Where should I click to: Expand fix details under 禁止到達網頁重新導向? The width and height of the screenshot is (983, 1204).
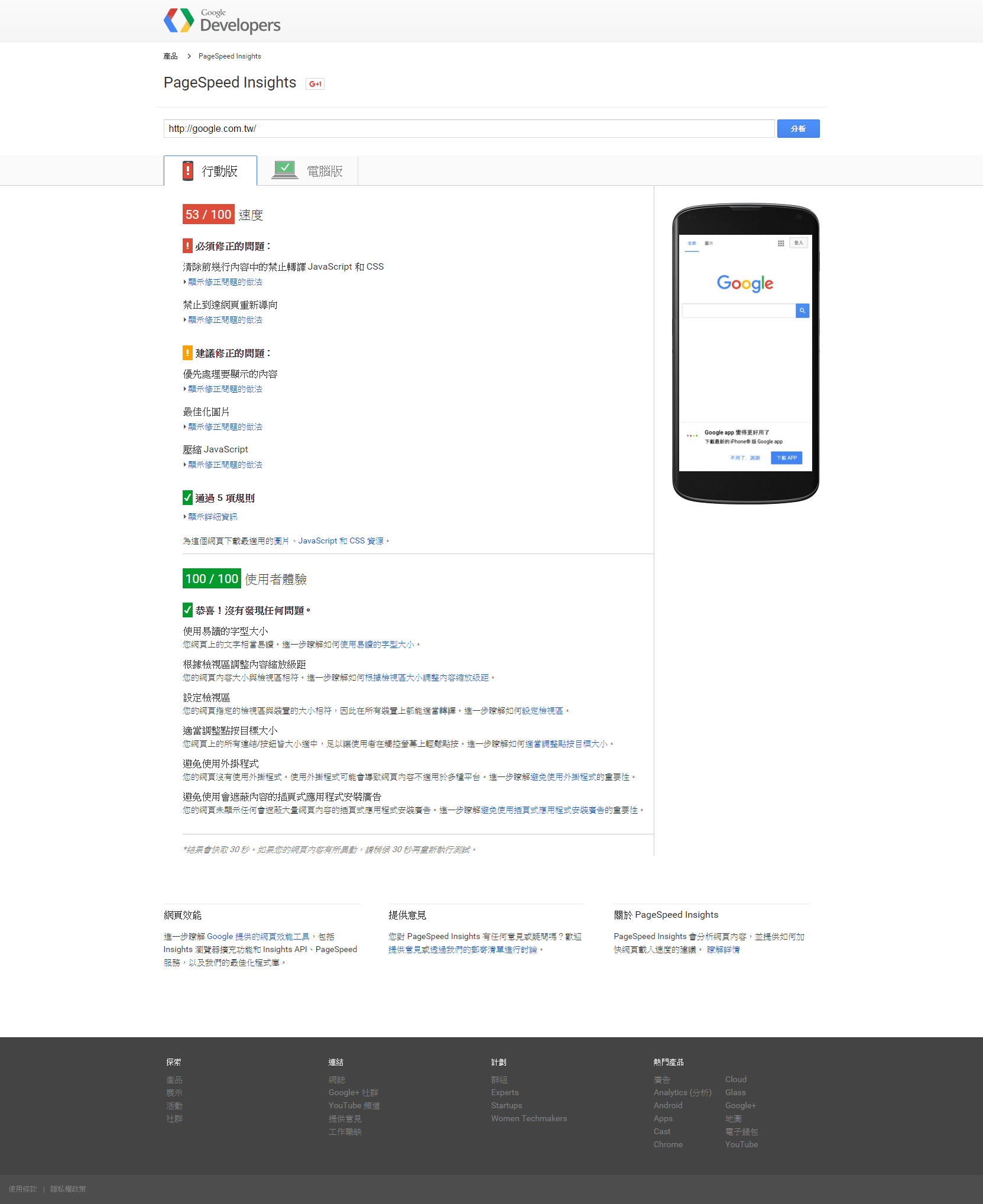point(225,320)
